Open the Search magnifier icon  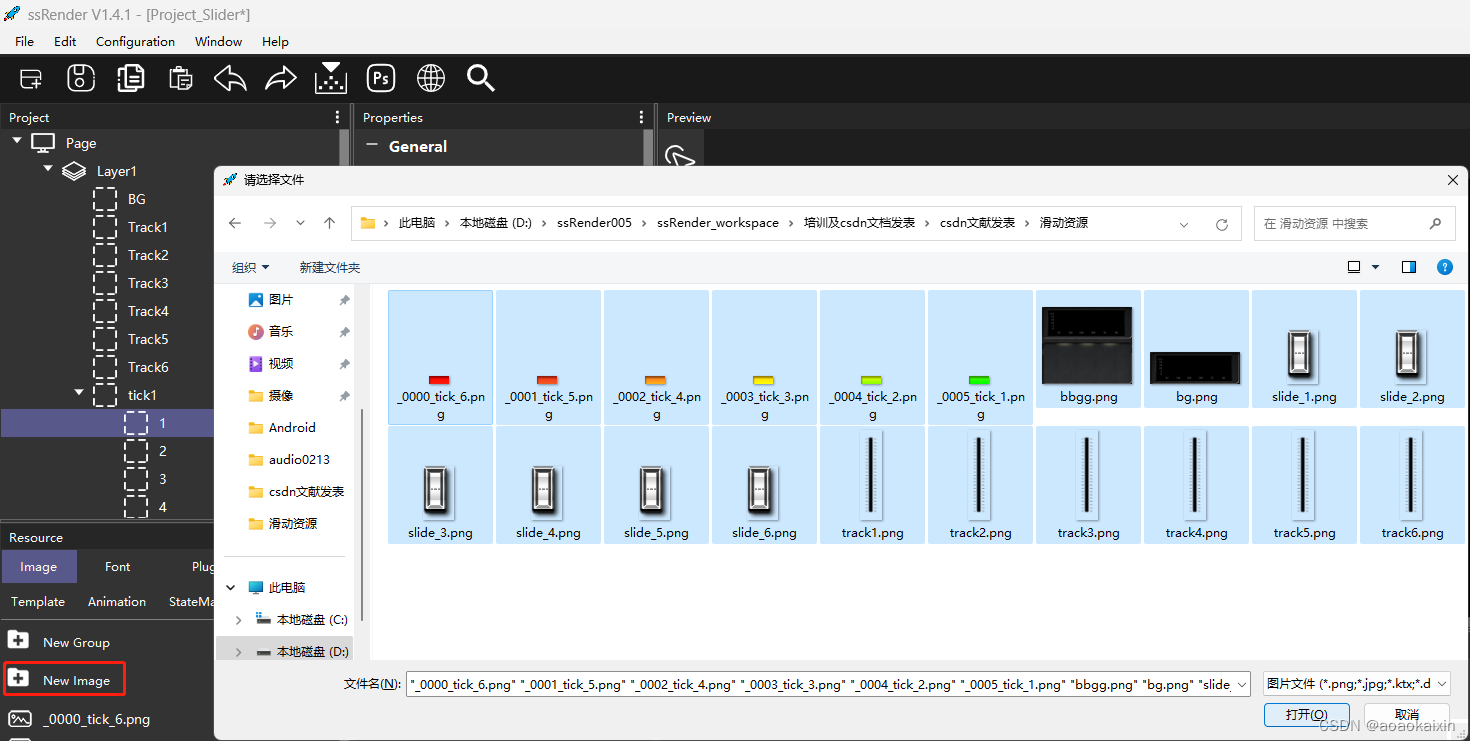coord(480,78)
